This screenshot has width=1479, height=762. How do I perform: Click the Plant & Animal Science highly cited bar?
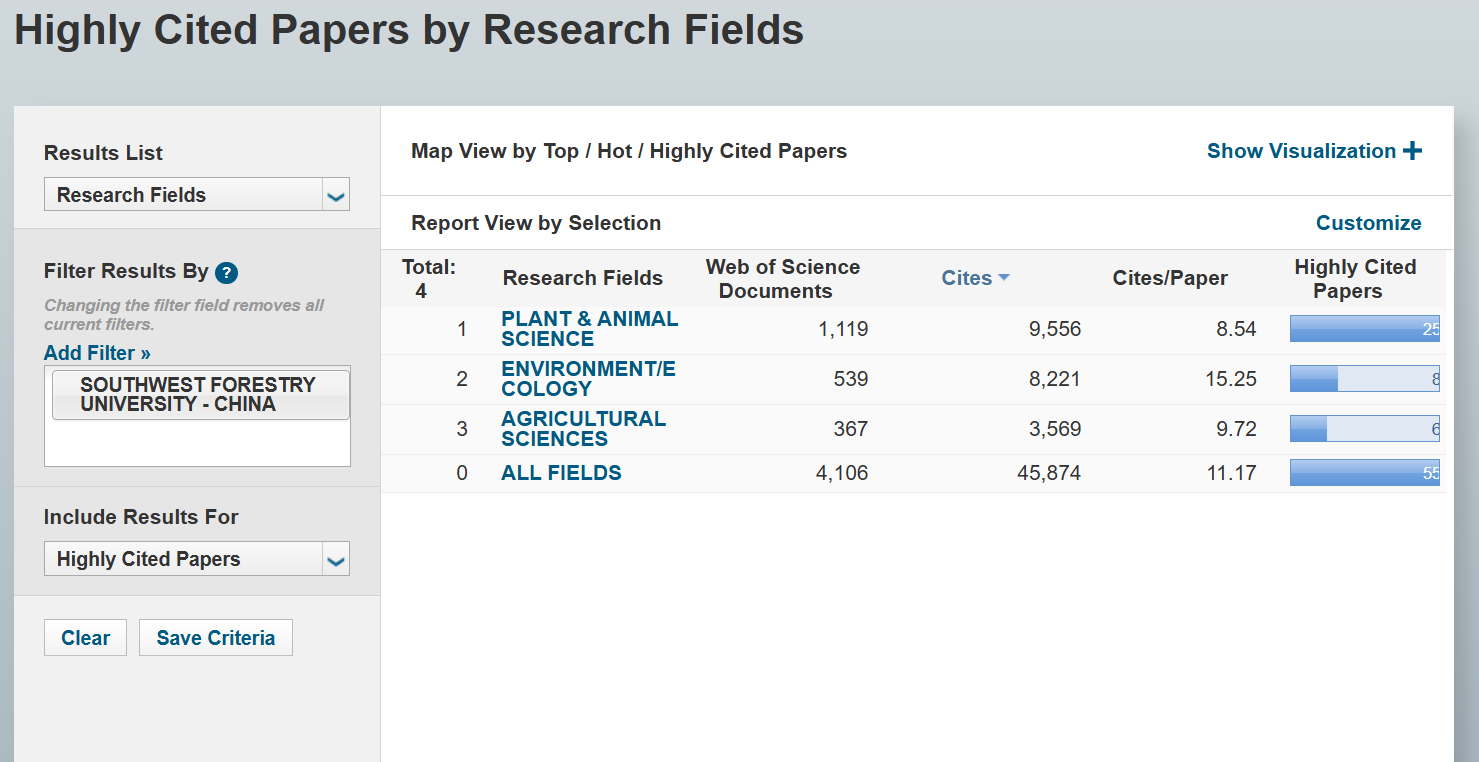click(1364, 329)
